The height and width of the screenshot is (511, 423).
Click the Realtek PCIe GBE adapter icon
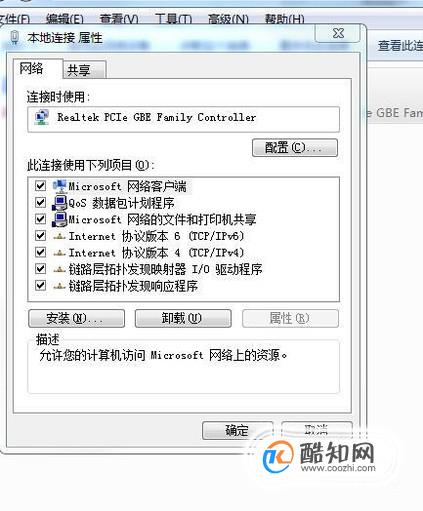(x=41, y=118)
